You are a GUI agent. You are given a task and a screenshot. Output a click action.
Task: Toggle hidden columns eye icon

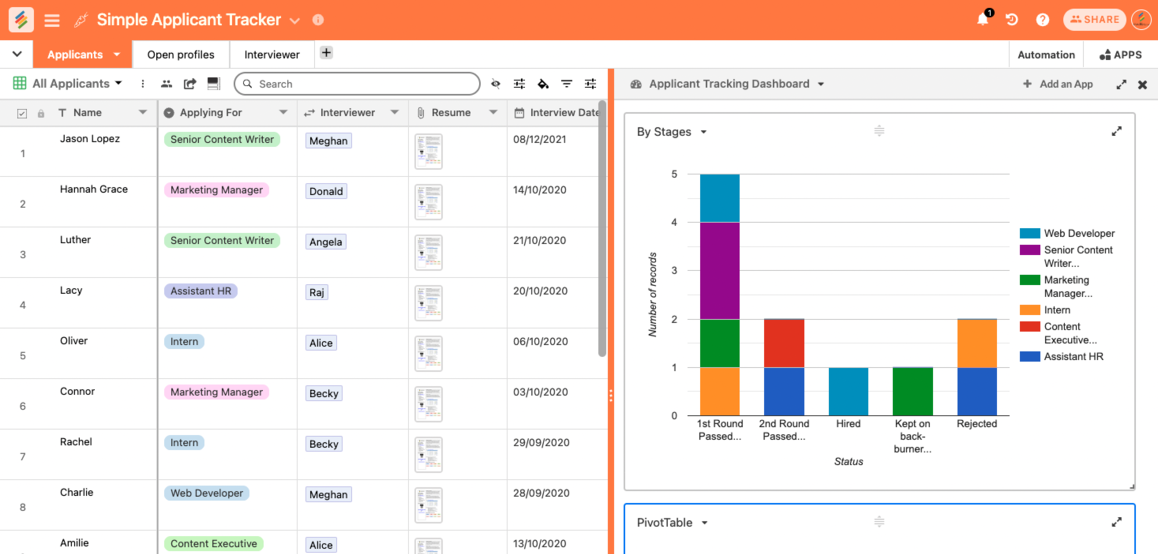point(495,84)
